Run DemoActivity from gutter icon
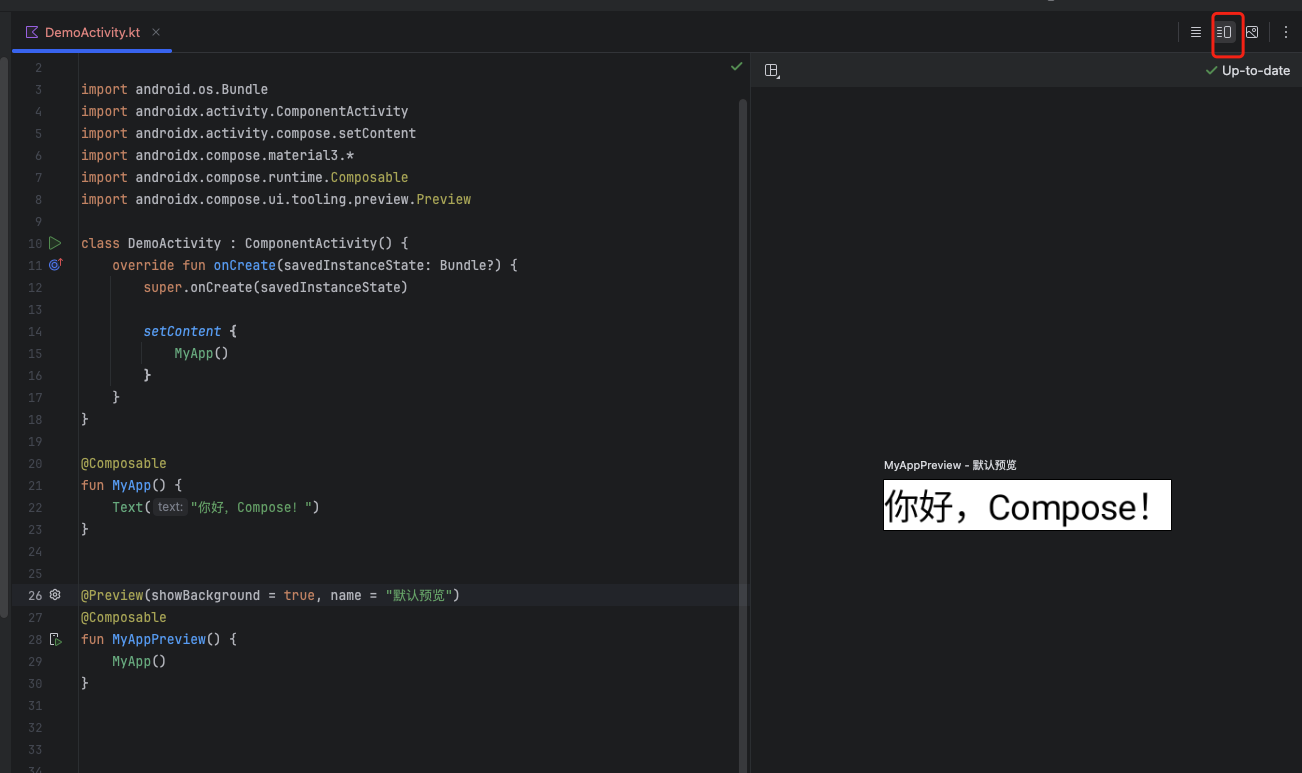The width and height of the screenshot is (1302, 773). 55,243
